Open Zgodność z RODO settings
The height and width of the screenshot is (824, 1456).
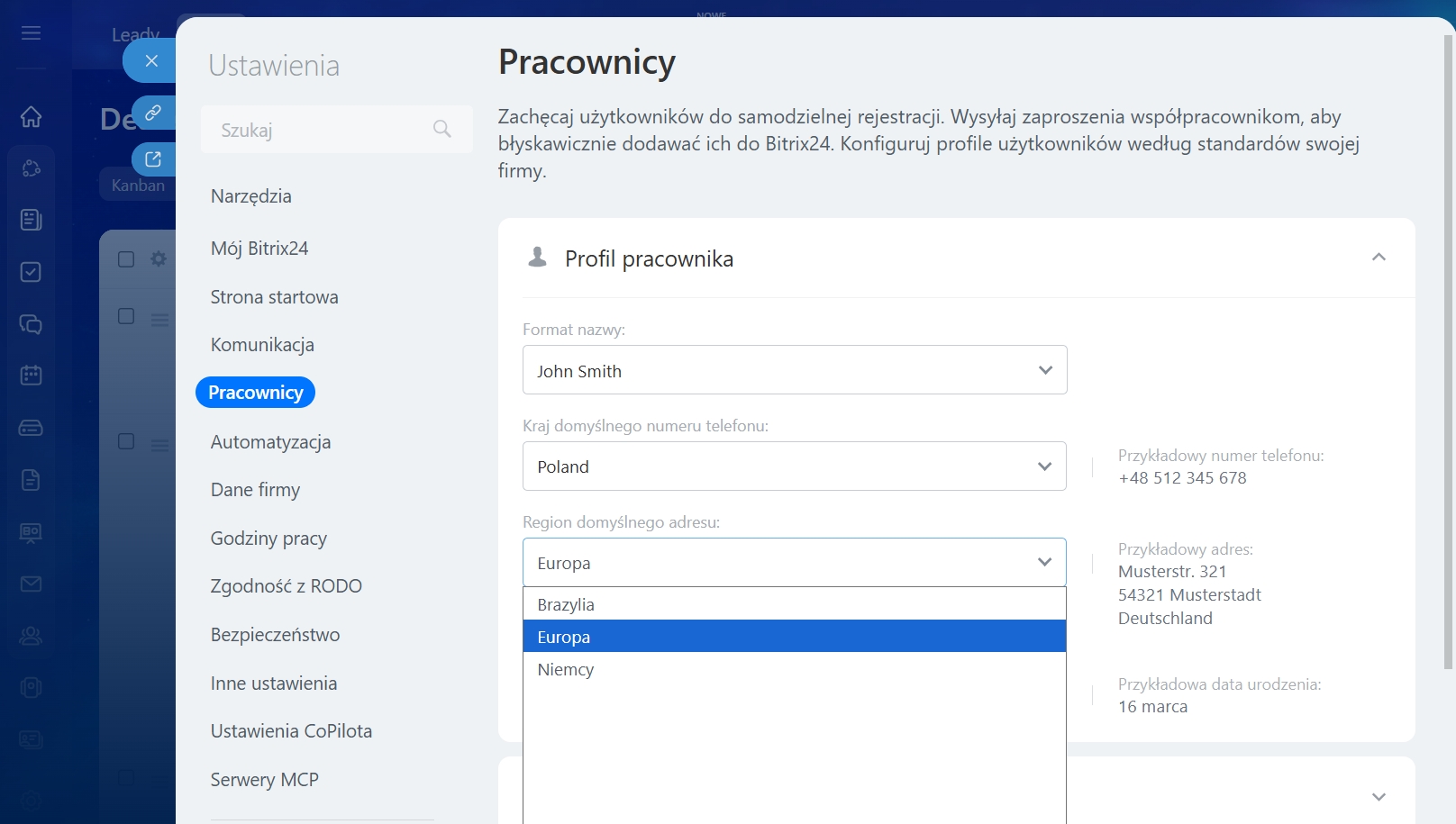(286, 586)
